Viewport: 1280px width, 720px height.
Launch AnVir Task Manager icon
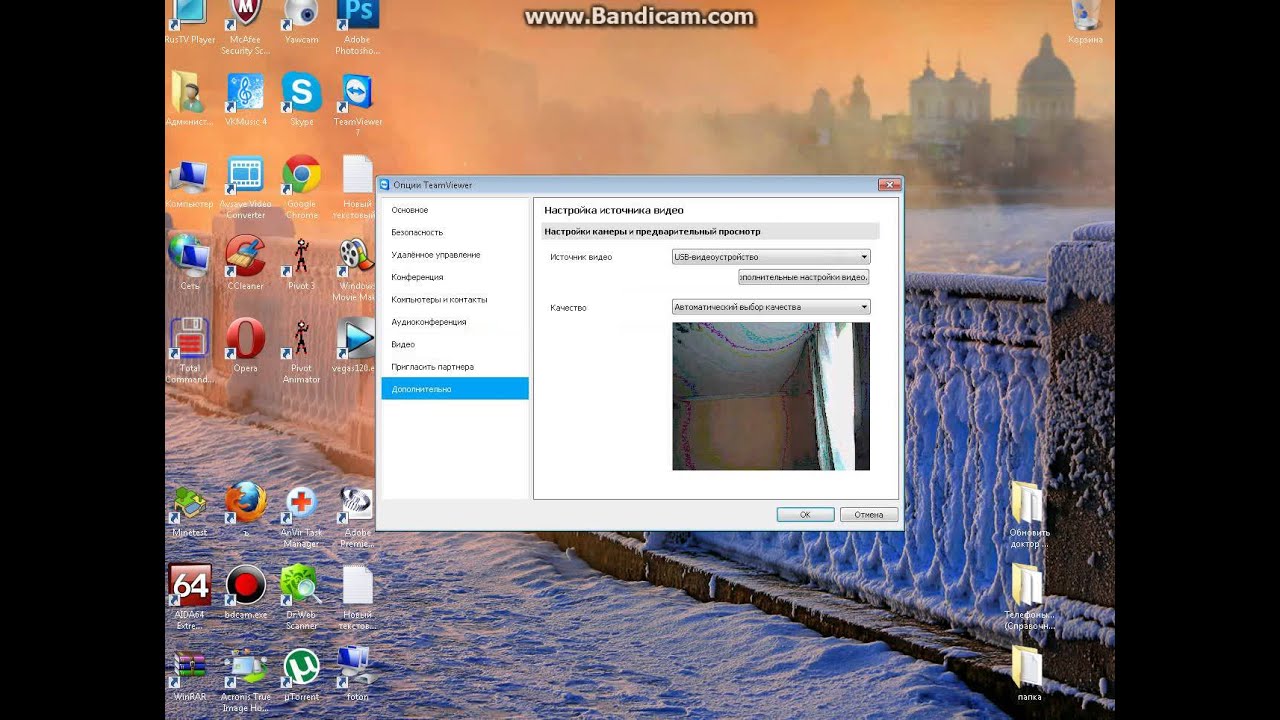pos(301,516)
